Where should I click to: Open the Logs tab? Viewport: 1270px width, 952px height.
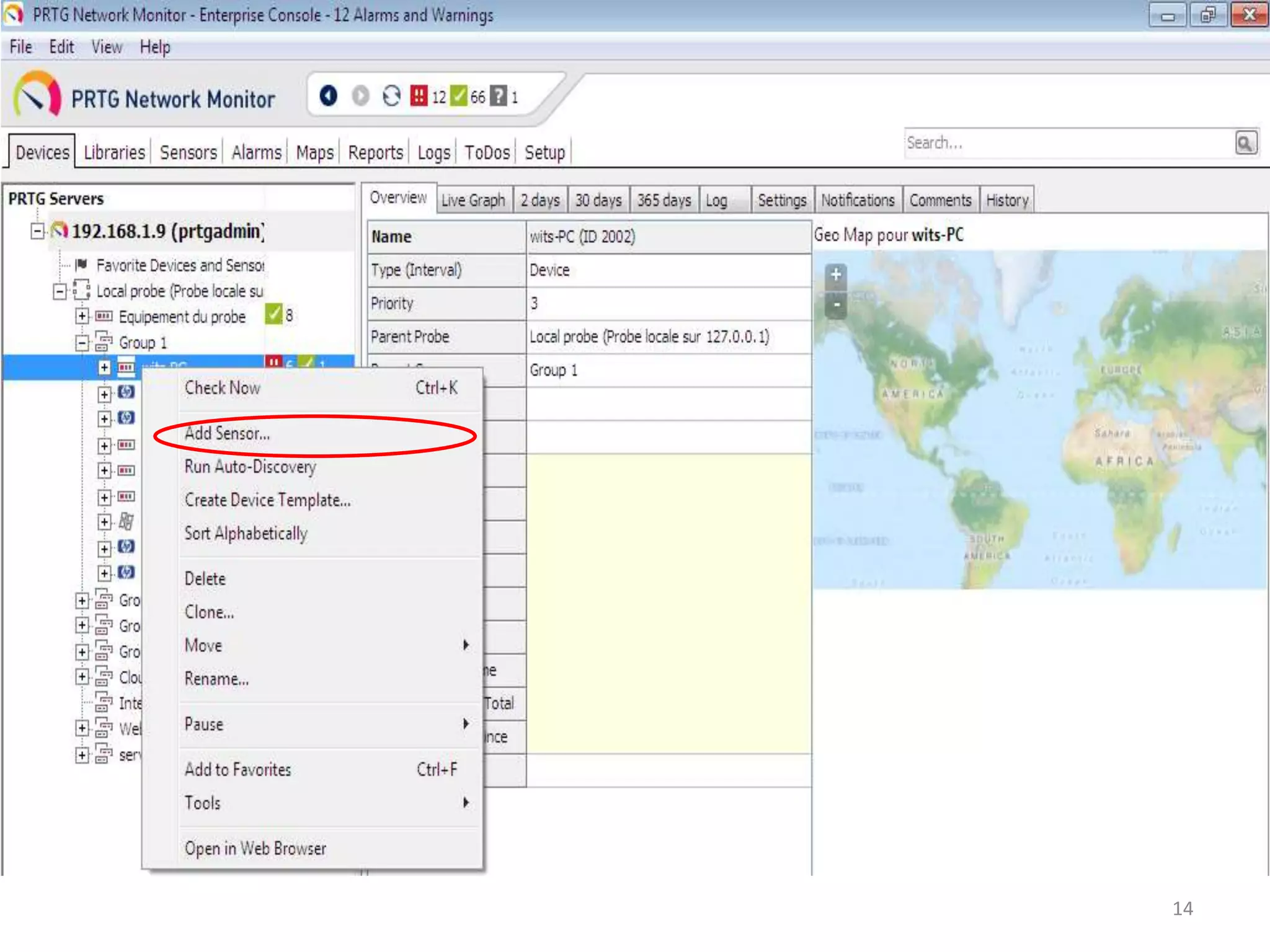(x=433, y=152)
